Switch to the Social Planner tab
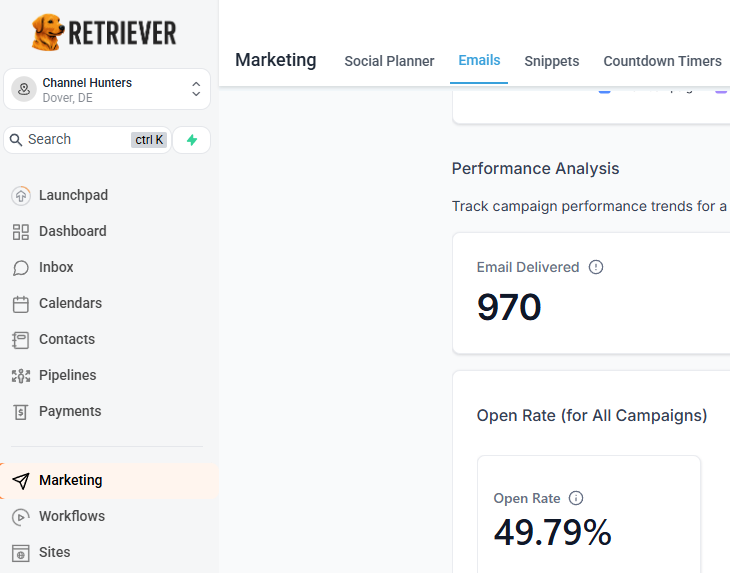The height and width of the screenshot is (573, 730). (x=389, y=61)
